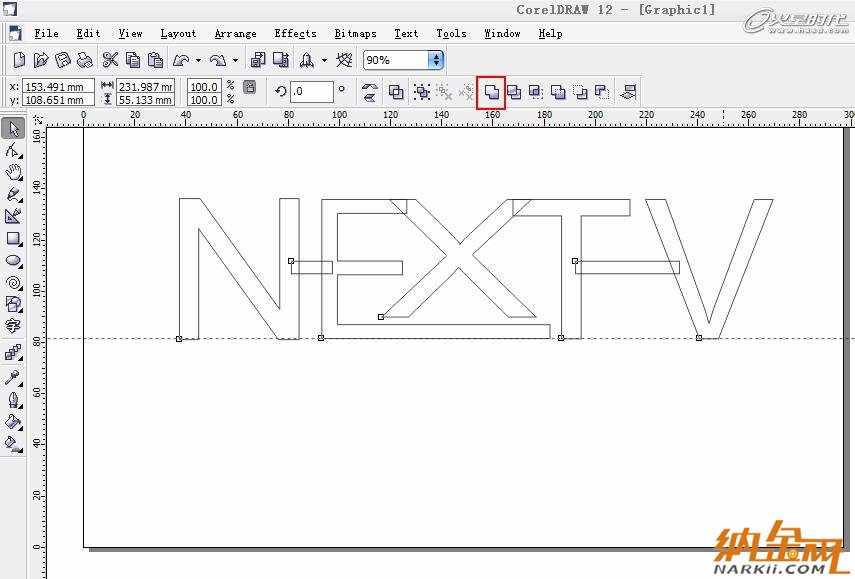Click the y position field 108.651 mm
The image size is (855, 579).
(x=58, y=100)
